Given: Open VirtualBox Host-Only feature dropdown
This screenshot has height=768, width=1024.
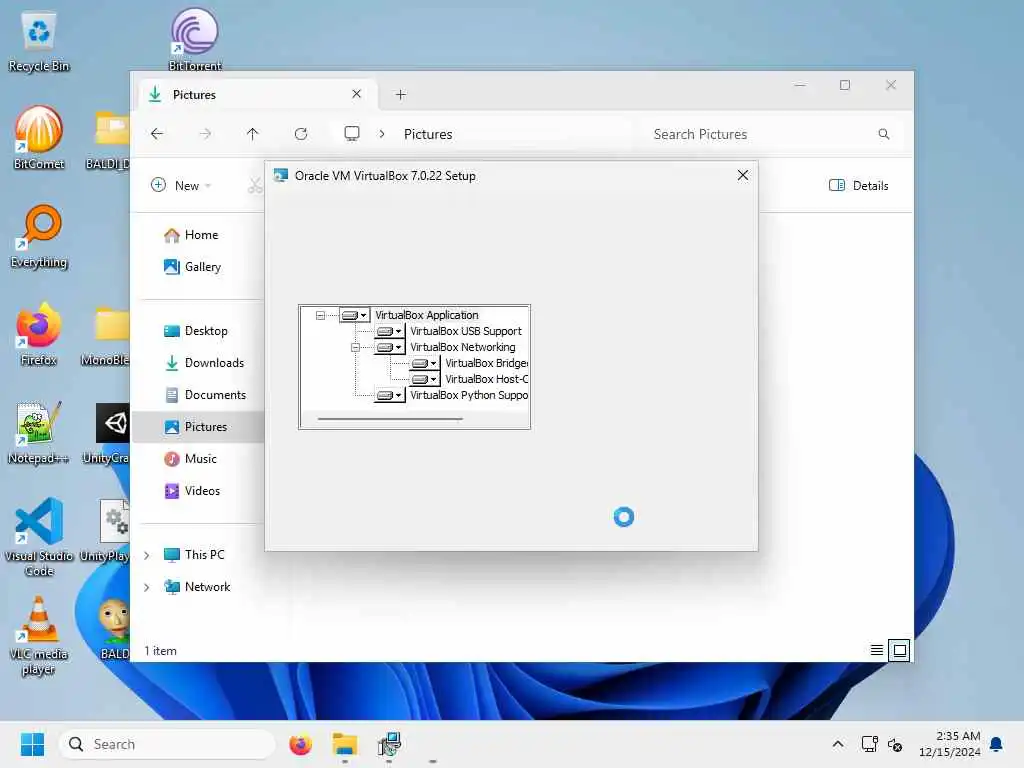Looking at the screenshot, I should point(424,379).
